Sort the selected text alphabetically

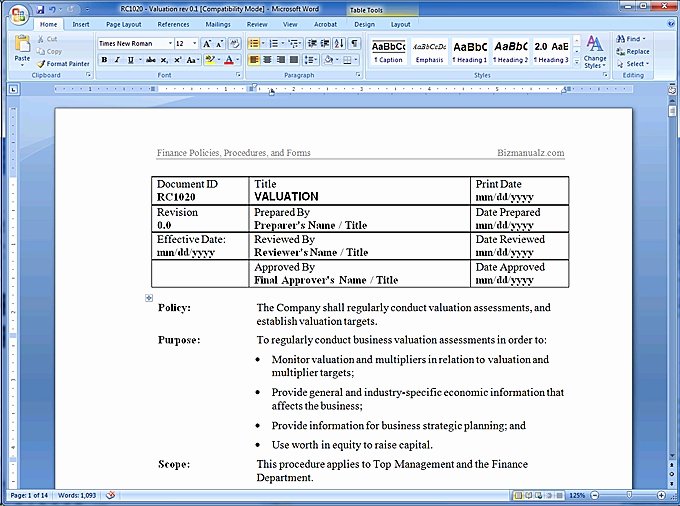tap(340, 43)
